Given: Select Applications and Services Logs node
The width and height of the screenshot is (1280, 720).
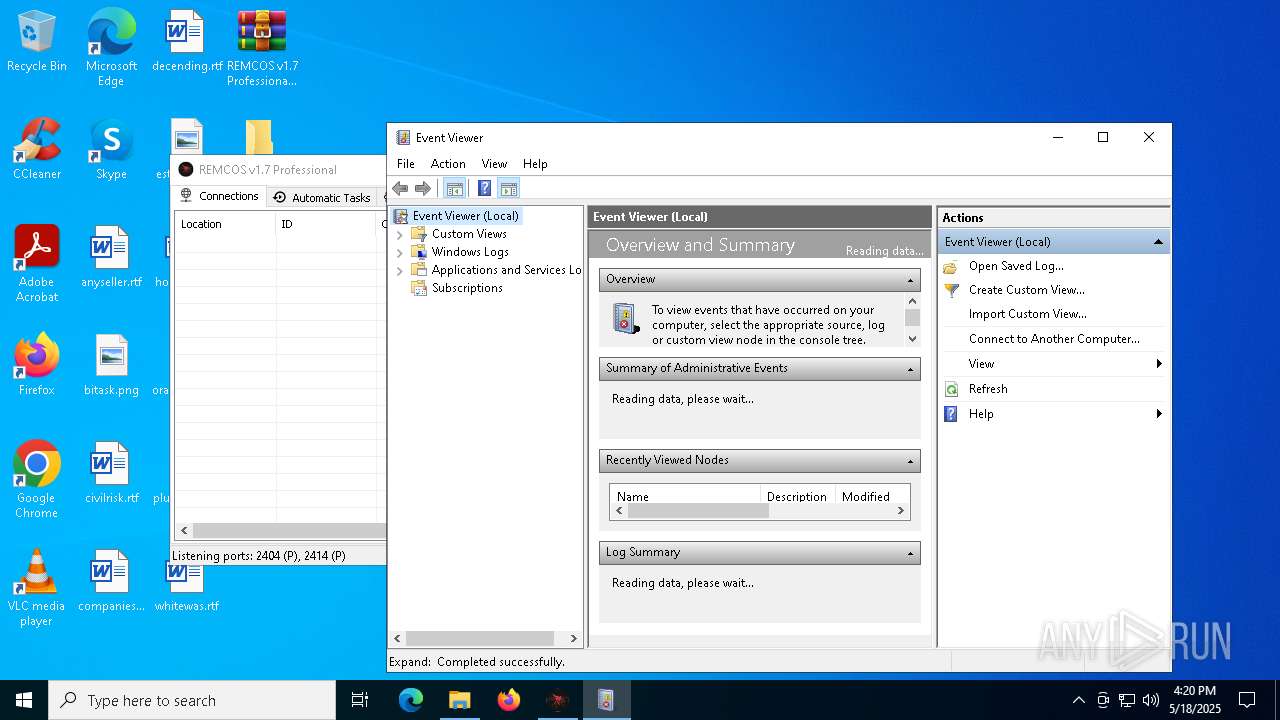Looking at the screenshot, I should tap(506, 269).
